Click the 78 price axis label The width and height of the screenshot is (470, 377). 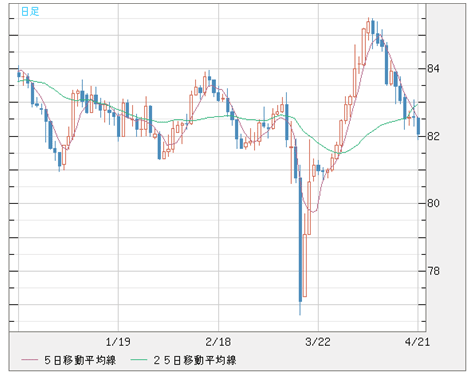(x=433, y=271)
